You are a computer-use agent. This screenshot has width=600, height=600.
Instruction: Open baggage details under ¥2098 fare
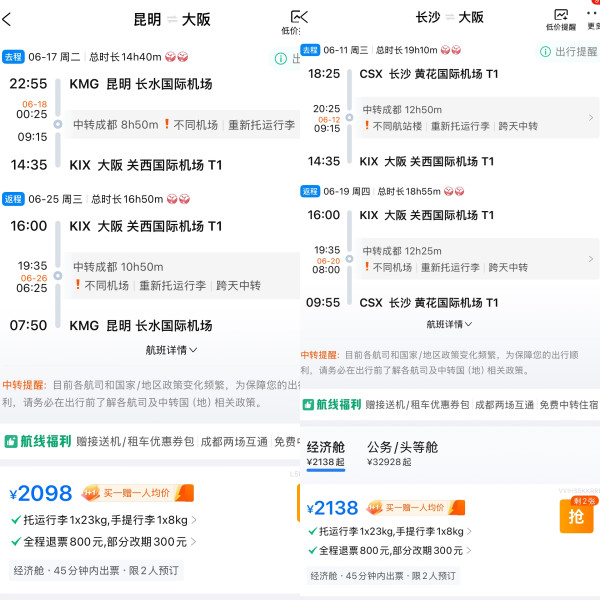(104, 520)
